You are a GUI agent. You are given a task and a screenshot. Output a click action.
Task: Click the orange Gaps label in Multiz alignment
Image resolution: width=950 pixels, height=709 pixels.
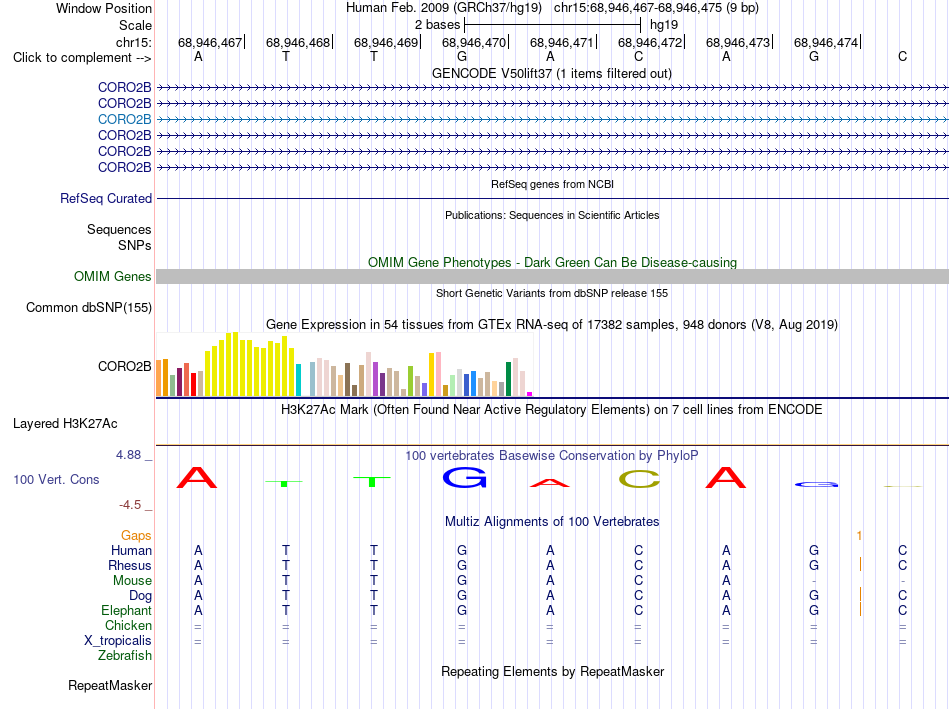tap(136, 535)
